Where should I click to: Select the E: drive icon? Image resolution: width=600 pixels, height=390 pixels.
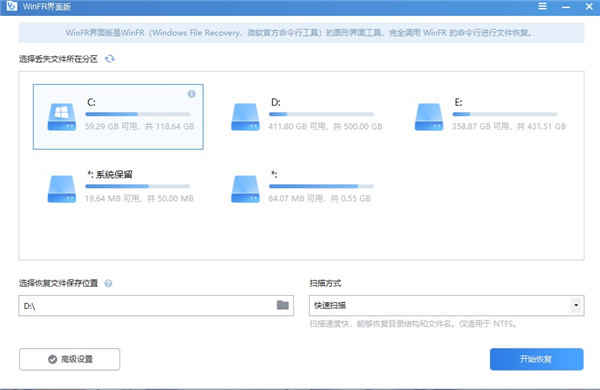pyautogui.click(x=429, y=117)
